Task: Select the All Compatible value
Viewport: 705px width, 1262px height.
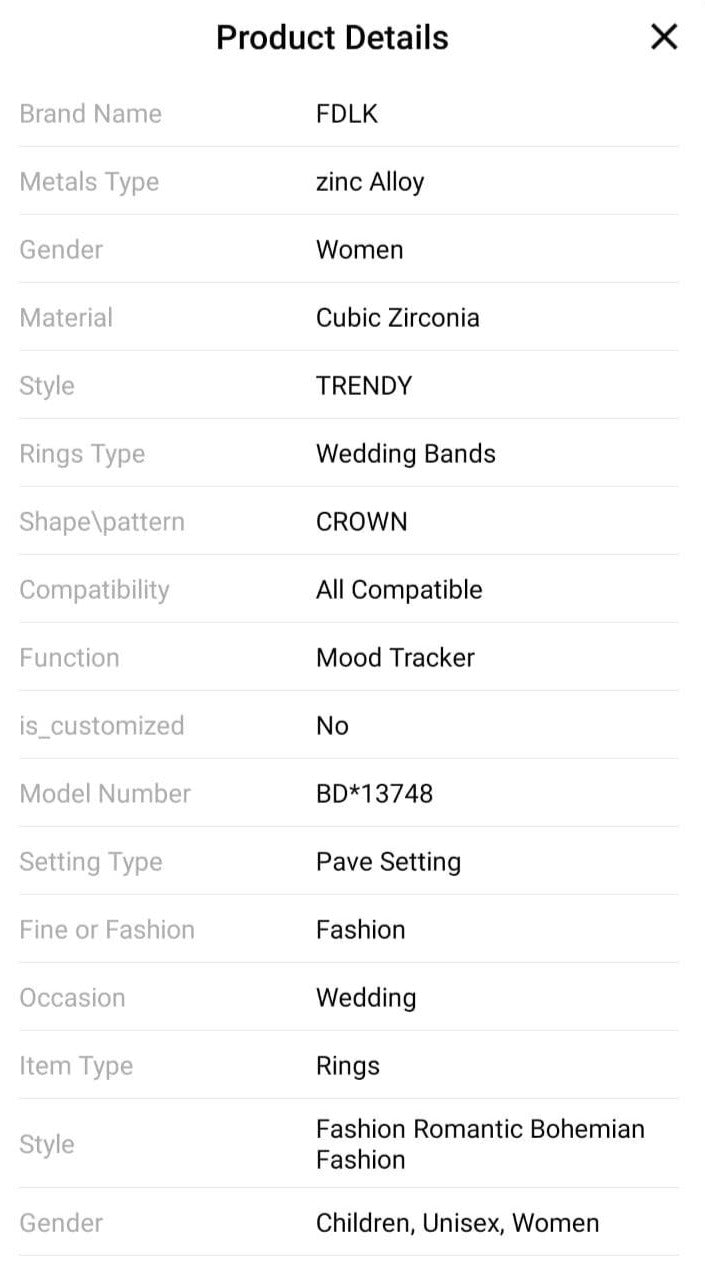Action: pyautogui.click(x=399, y=590)
